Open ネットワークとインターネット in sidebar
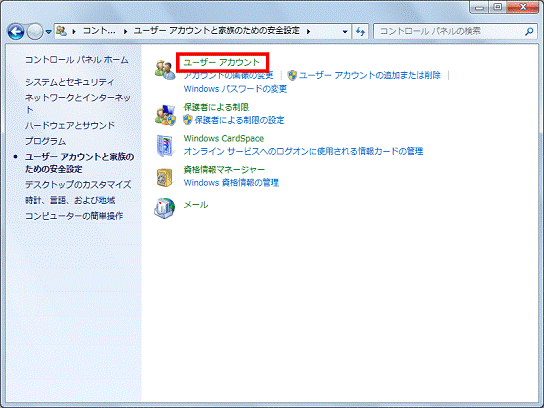The height and width of the screenshot is (408, 544). click(x=78, y=104)
